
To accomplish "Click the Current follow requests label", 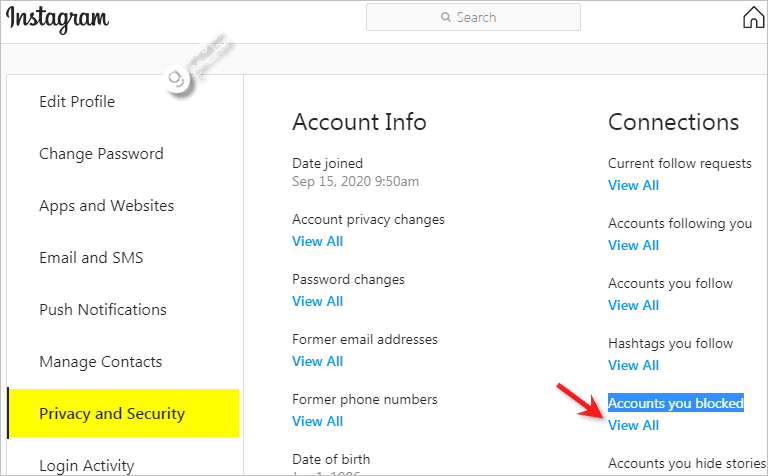I will pos(679,164).
